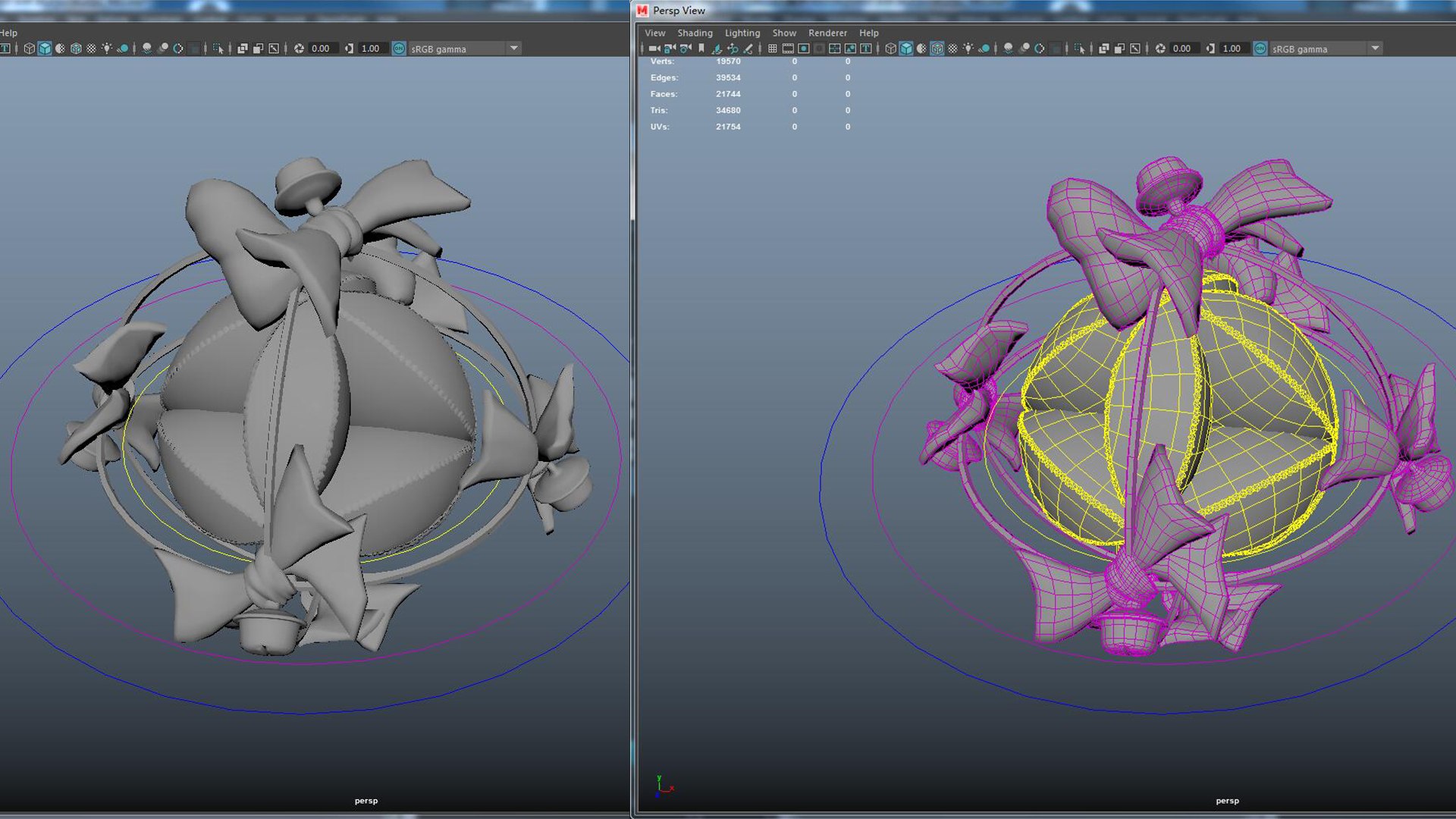This screenshot has height=819, width=1456.
Task: Enable Smooth Shade All in Persp View
Action: click(906, 49)
